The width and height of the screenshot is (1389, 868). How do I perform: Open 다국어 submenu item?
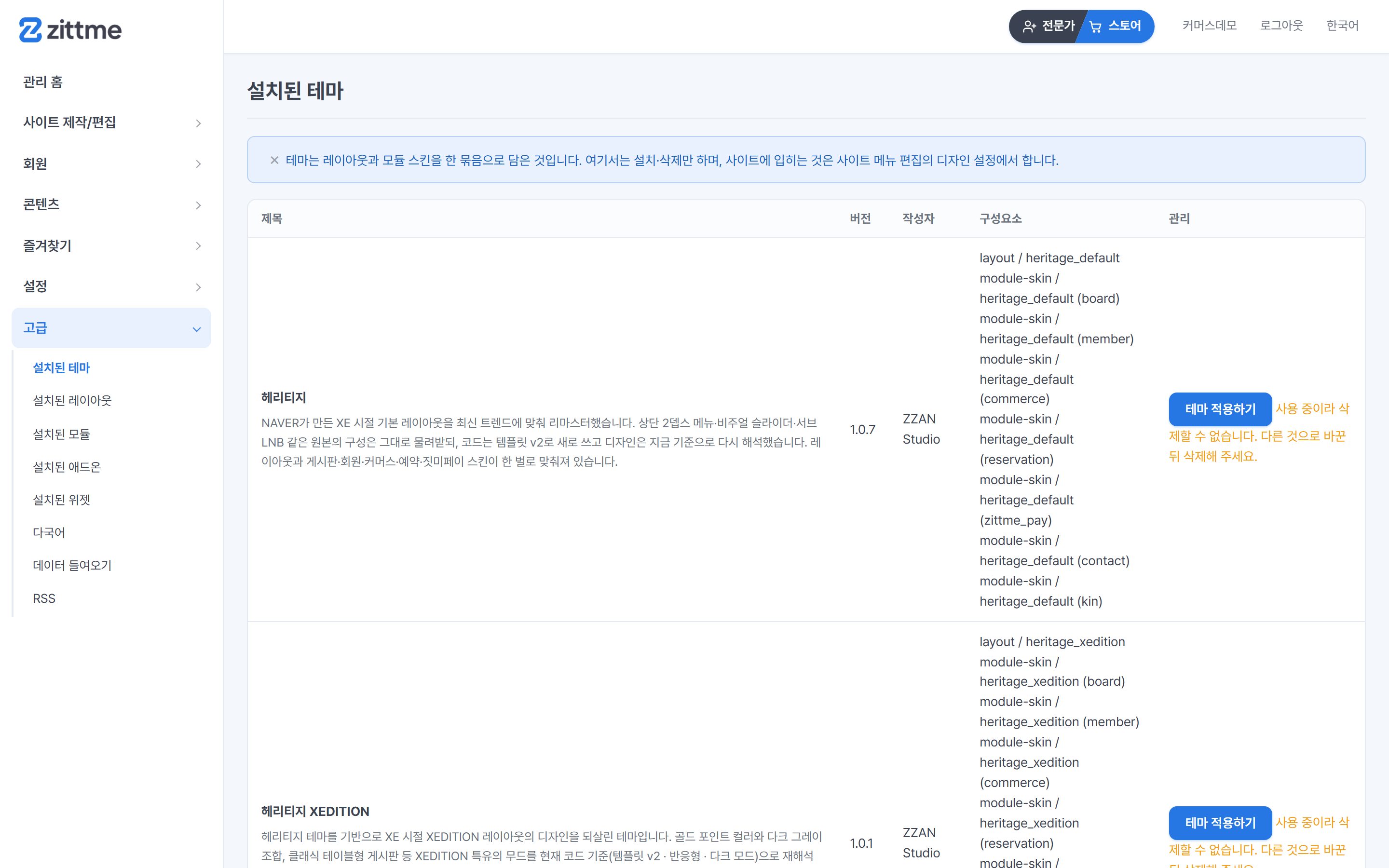pyautogui.click(x=49, y=532)
